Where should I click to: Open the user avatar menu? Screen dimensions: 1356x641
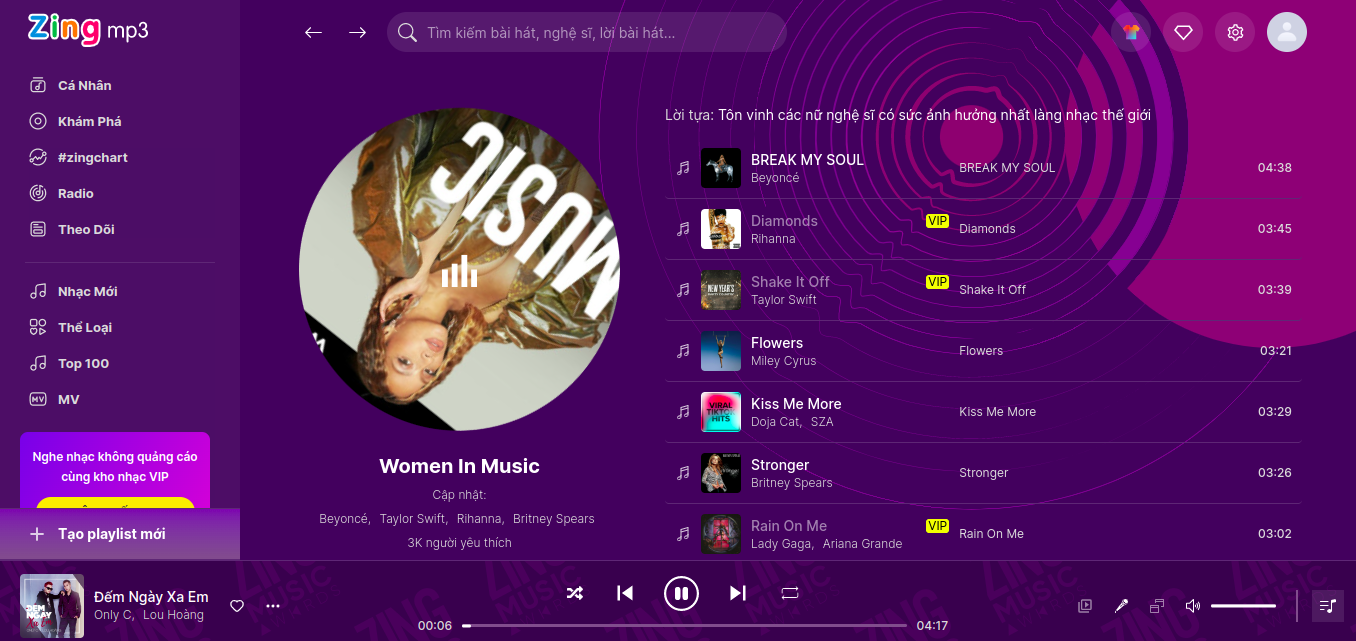[x=1287, y=32]
